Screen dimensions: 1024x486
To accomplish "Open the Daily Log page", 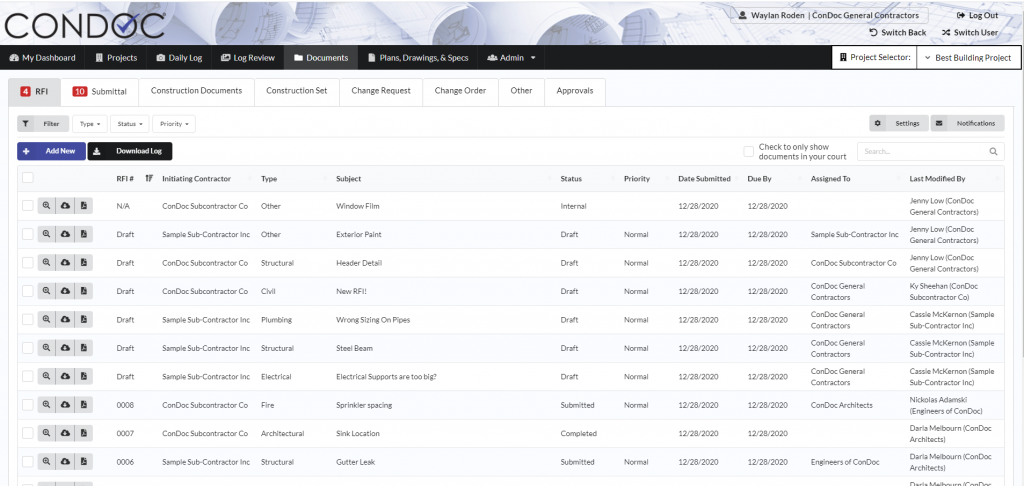I will pos(179,57).
